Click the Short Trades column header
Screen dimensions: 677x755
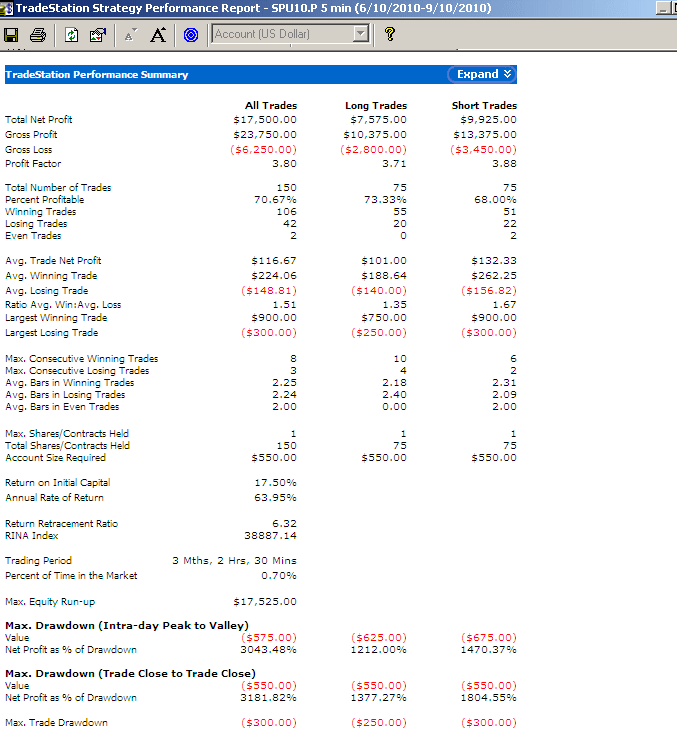click(484, 105)
